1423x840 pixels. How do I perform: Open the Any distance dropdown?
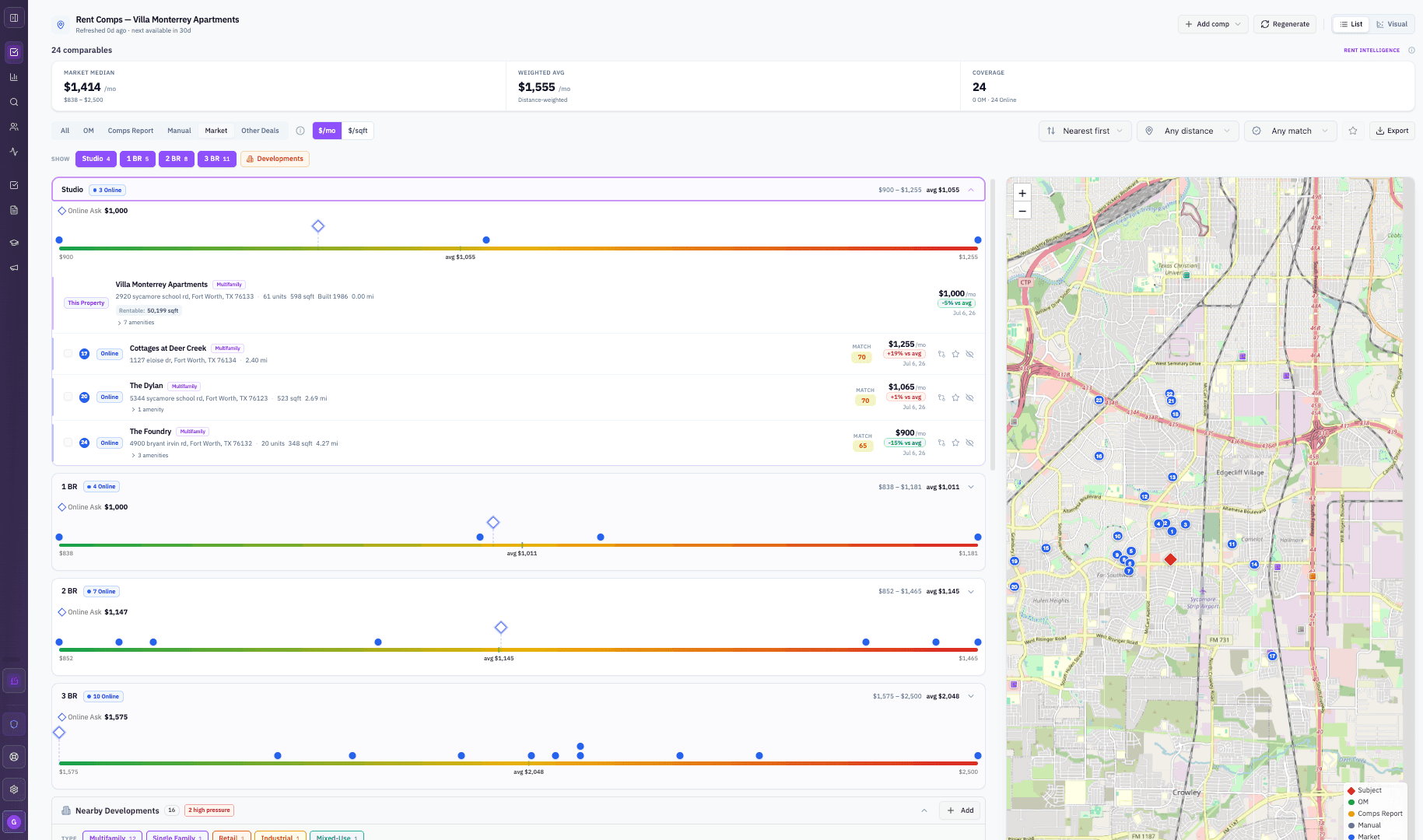click(x=1188, y=131)
